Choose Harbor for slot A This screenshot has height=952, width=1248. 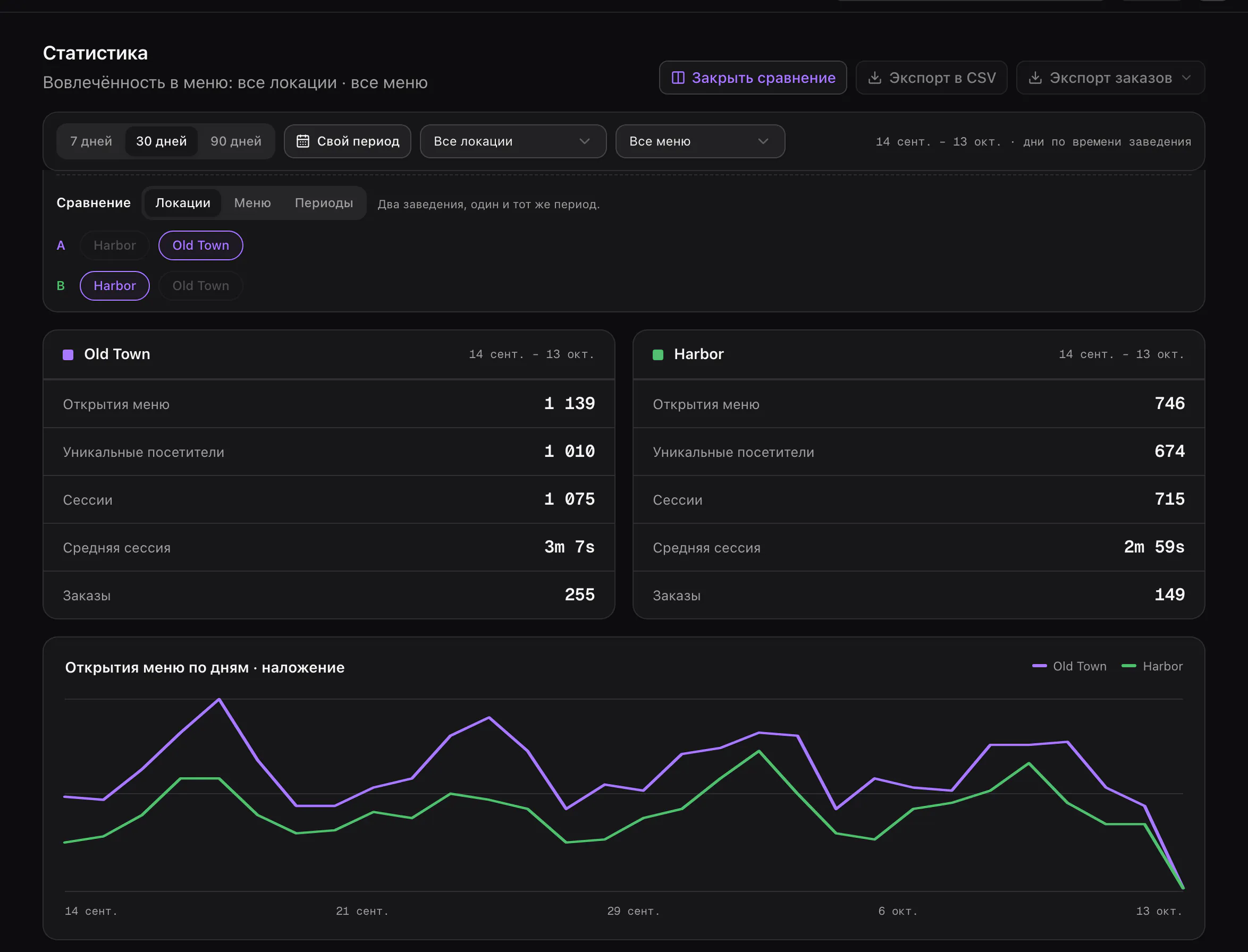point(114,245)
